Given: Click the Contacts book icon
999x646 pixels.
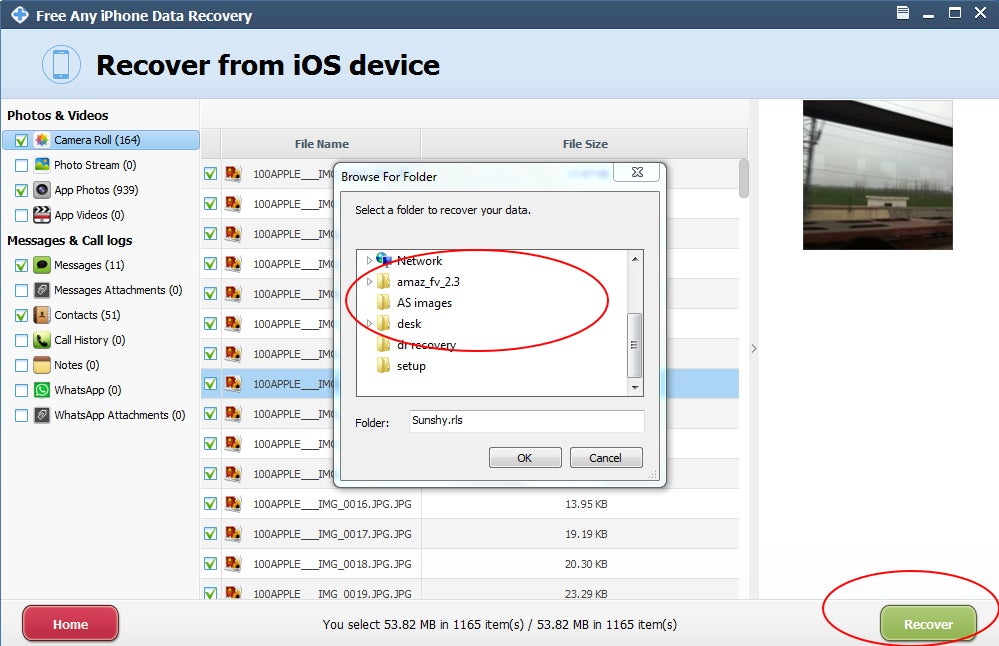Looking at the screenshot, I should coord(42,315).
